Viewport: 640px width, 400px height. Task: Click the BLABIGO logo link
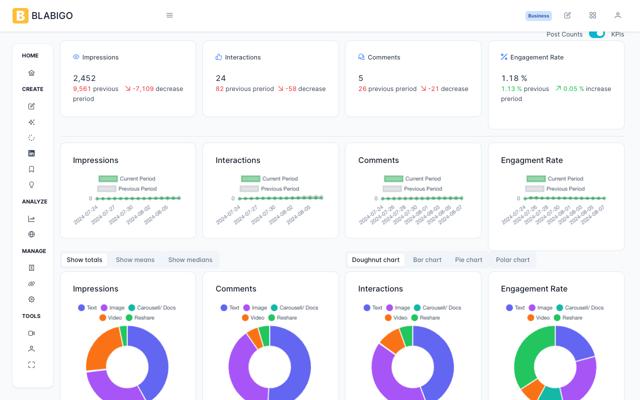(x=43, y=16)
